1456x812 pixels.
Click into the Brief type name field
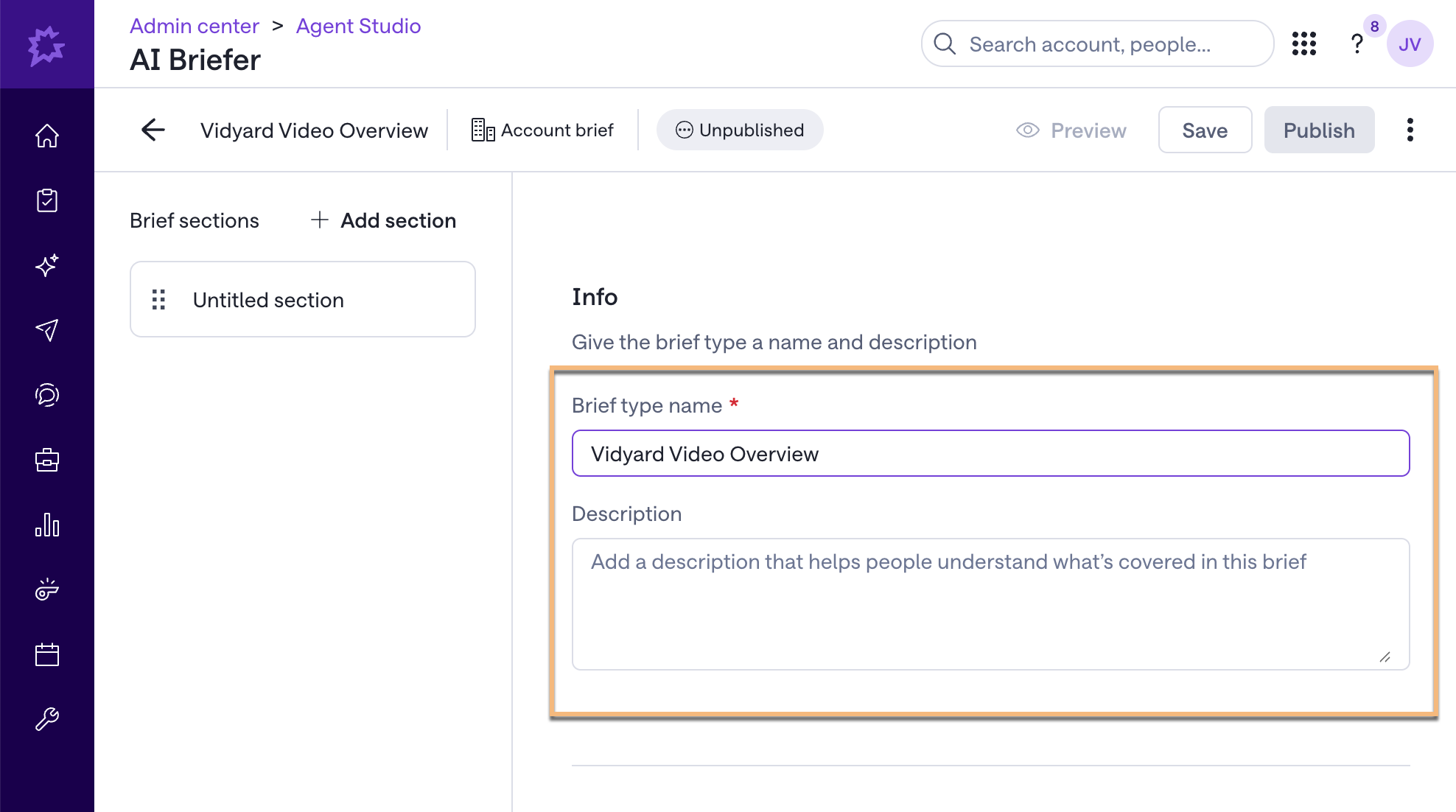click(990, 453)
